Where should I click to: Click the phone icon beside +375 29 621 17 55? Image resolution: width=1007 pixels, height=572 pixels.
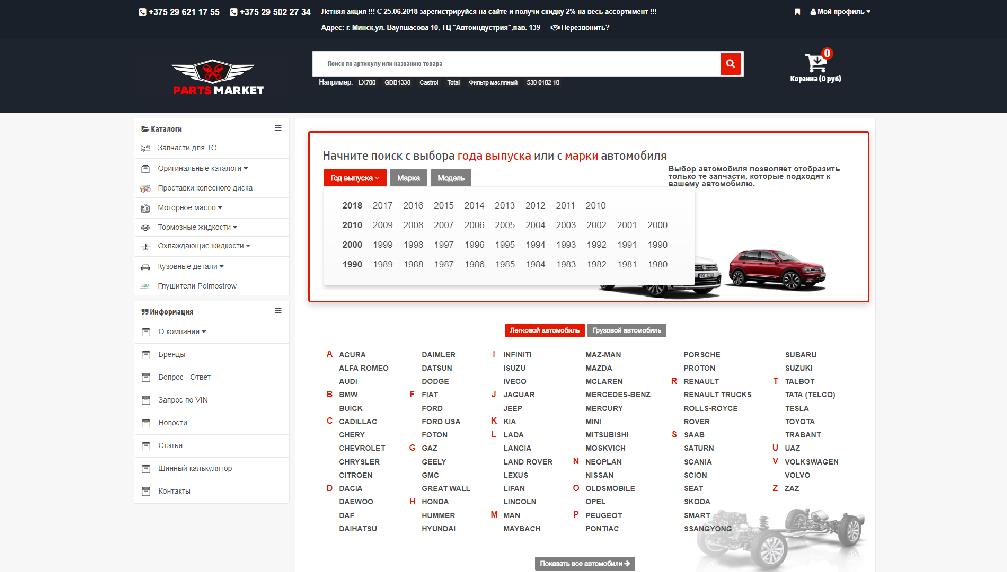(143, 12)
